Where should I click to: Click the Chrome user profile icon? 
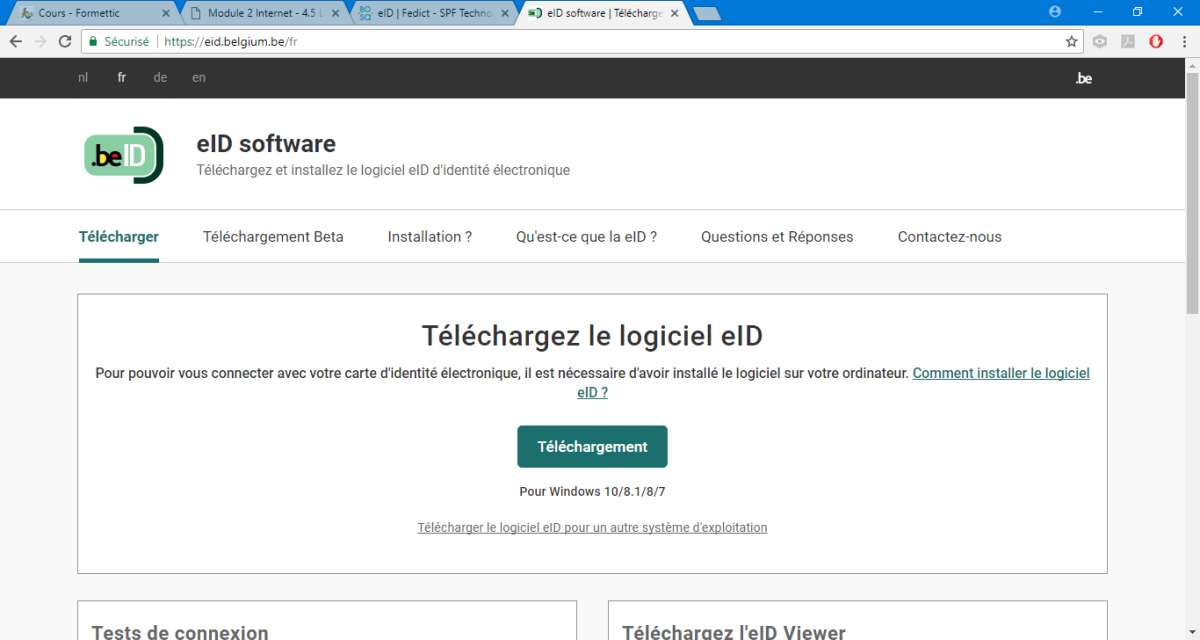point(1055,12)
